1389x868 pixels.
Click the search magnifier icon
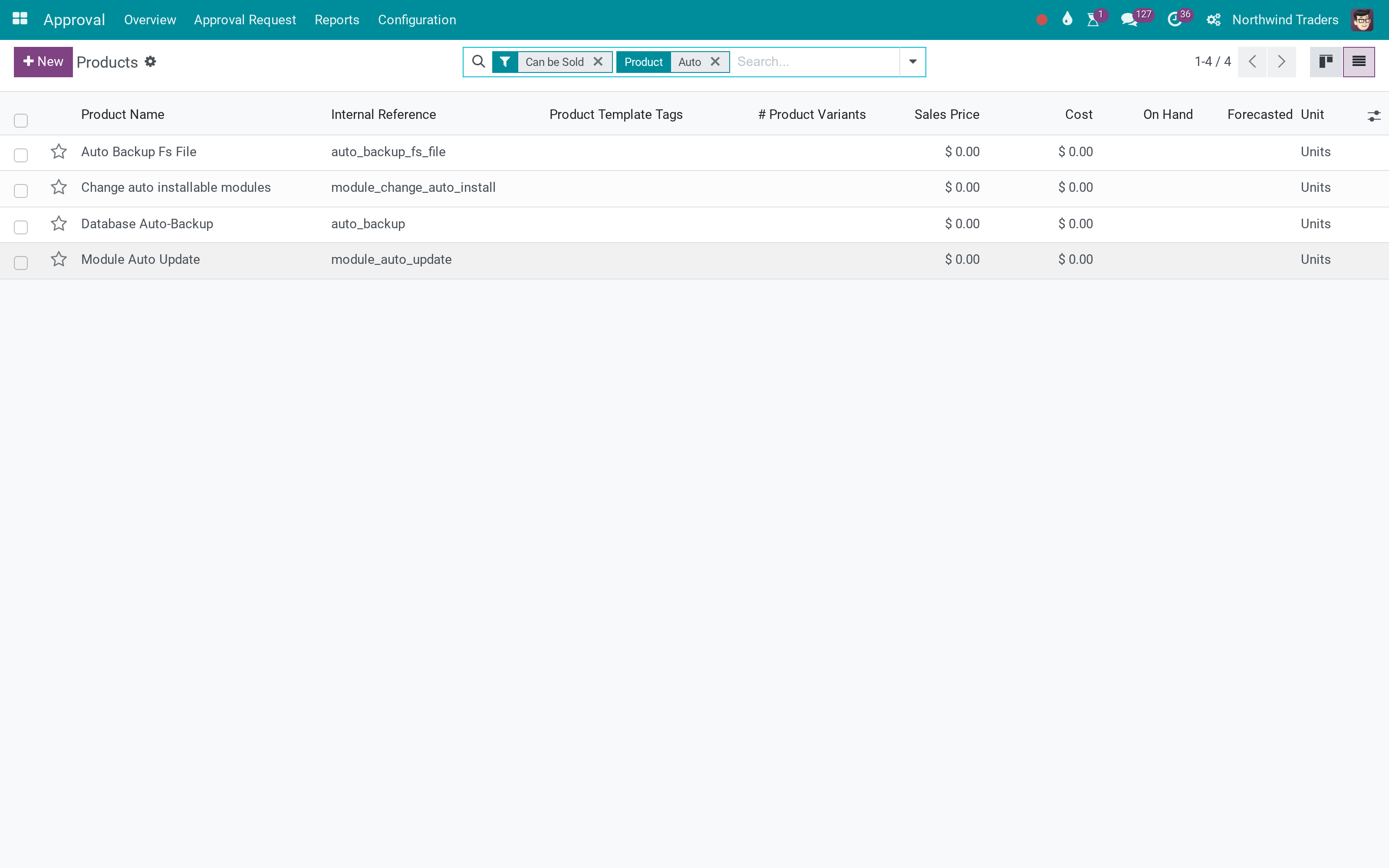478,62
